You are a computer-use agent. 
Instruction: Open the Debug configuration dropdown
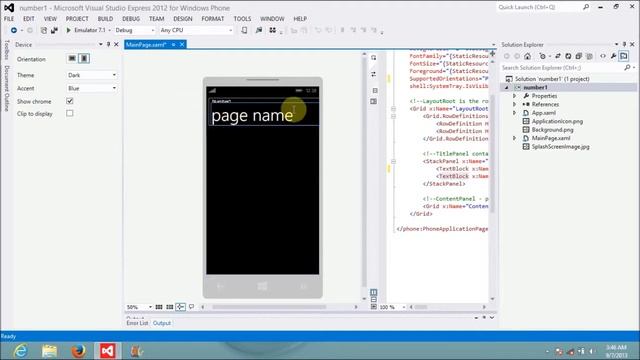[135, 30]
